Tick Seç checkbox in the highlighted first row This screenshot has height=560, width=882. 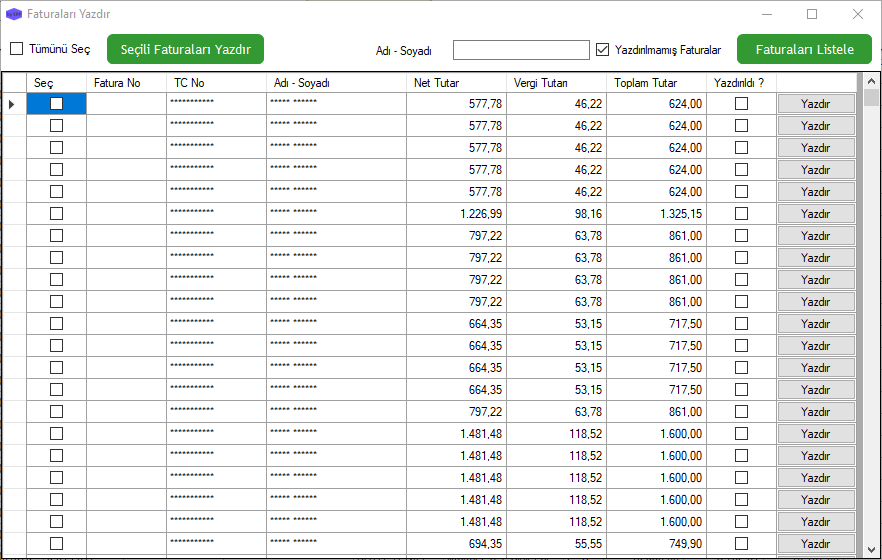click(56, 103)
